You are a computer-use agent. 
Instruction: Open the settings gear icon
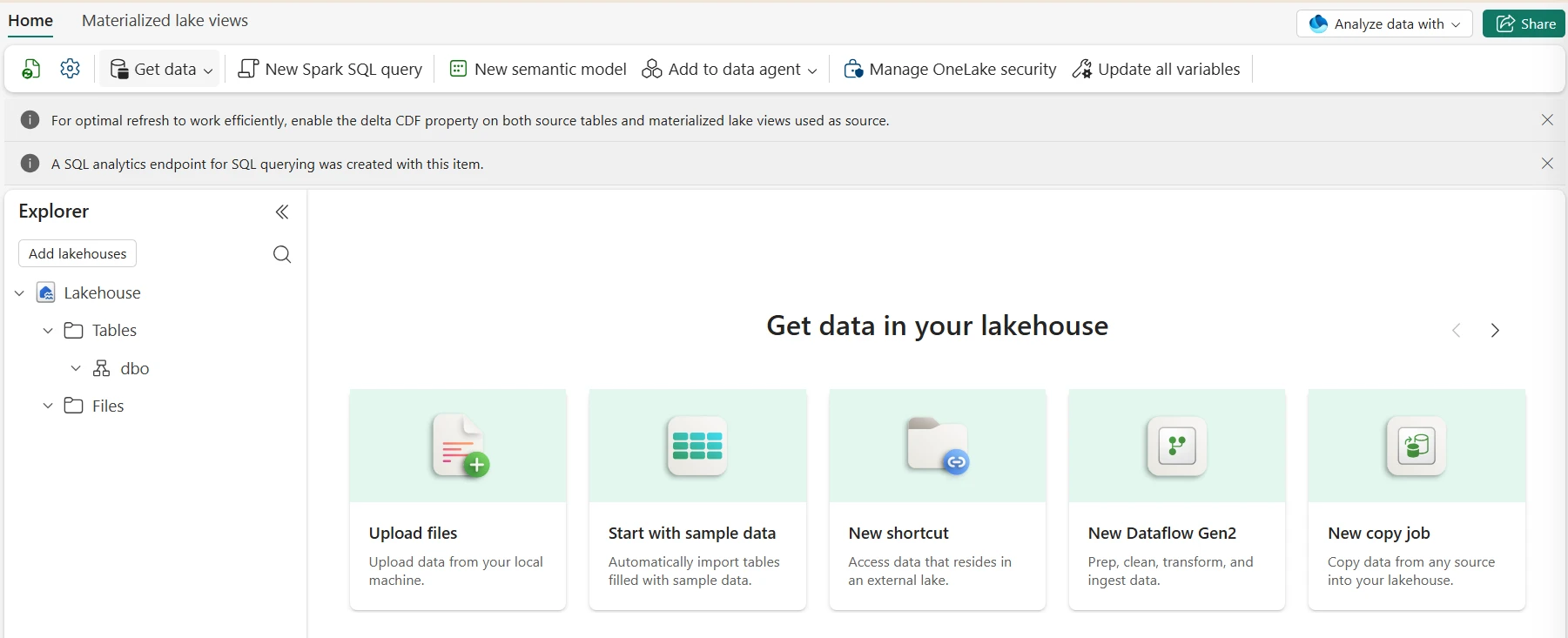tap(71, 69)
